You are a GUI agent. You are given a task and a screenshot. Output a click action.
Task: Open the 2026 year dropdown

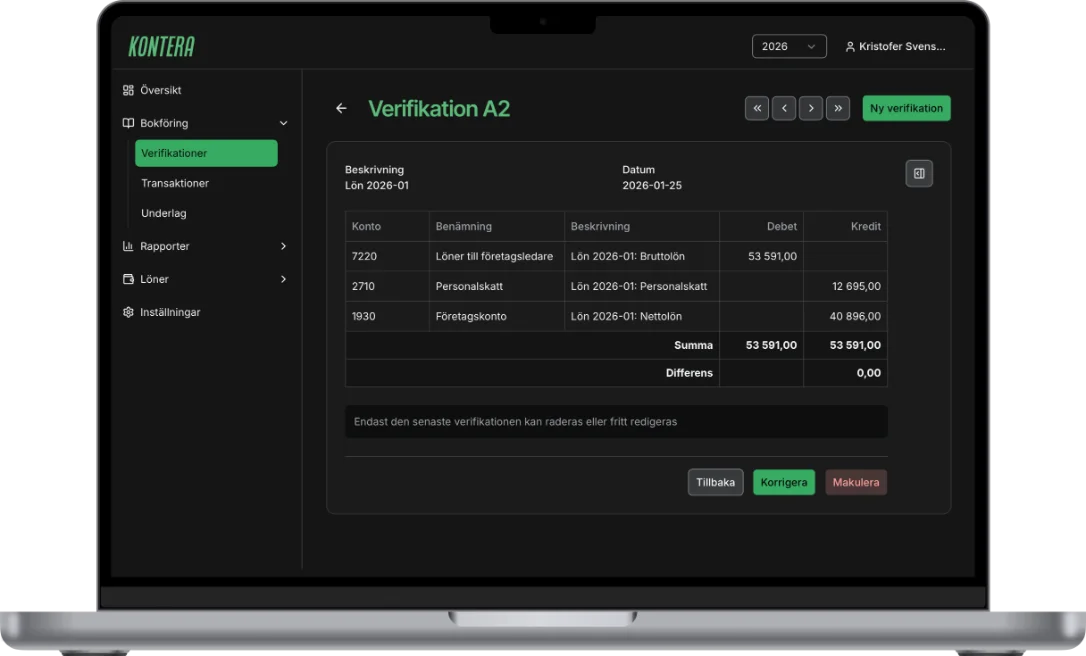(x=789, y=46)
